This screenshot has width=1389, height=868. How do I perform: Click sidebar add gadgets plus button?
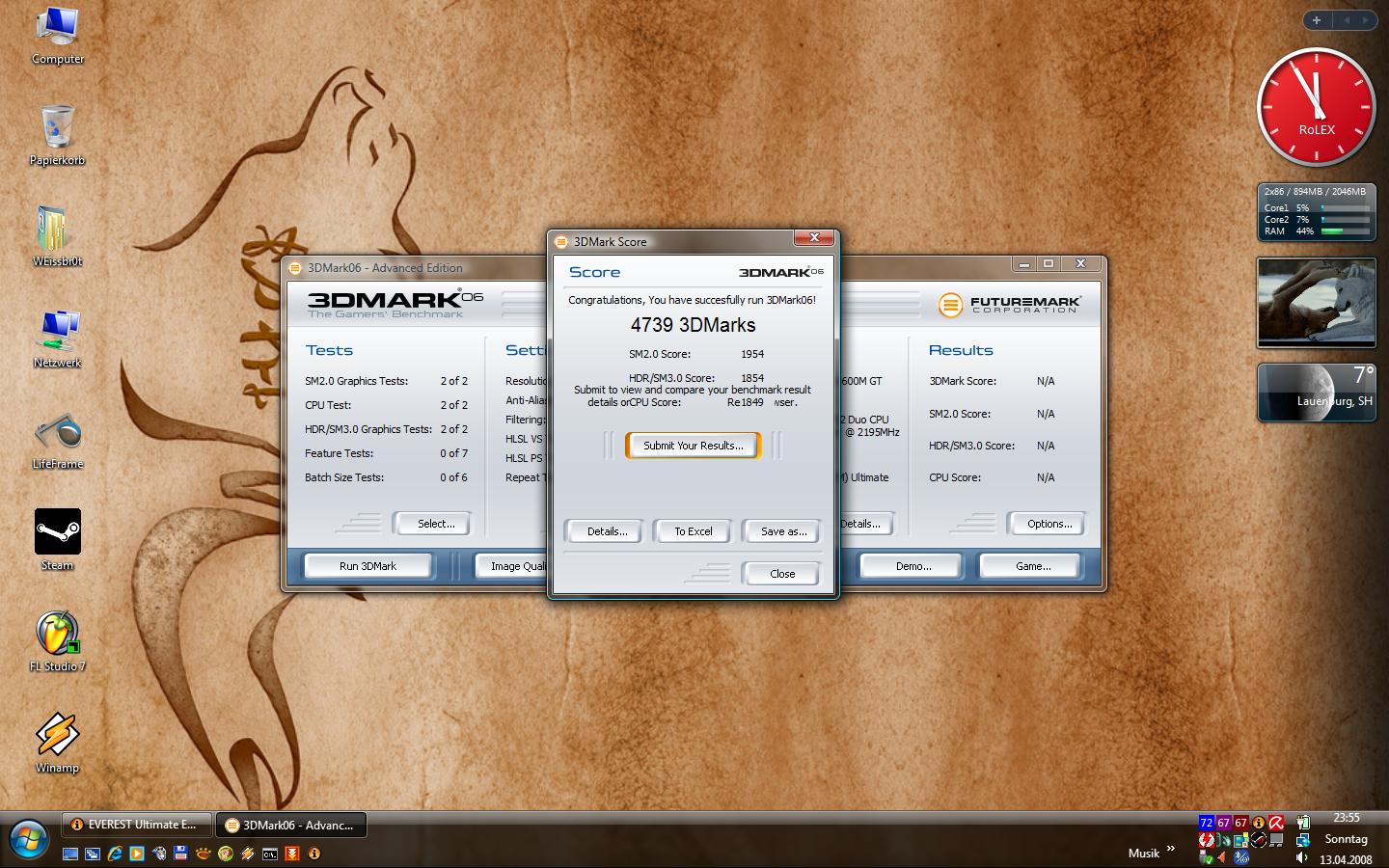1317,20
